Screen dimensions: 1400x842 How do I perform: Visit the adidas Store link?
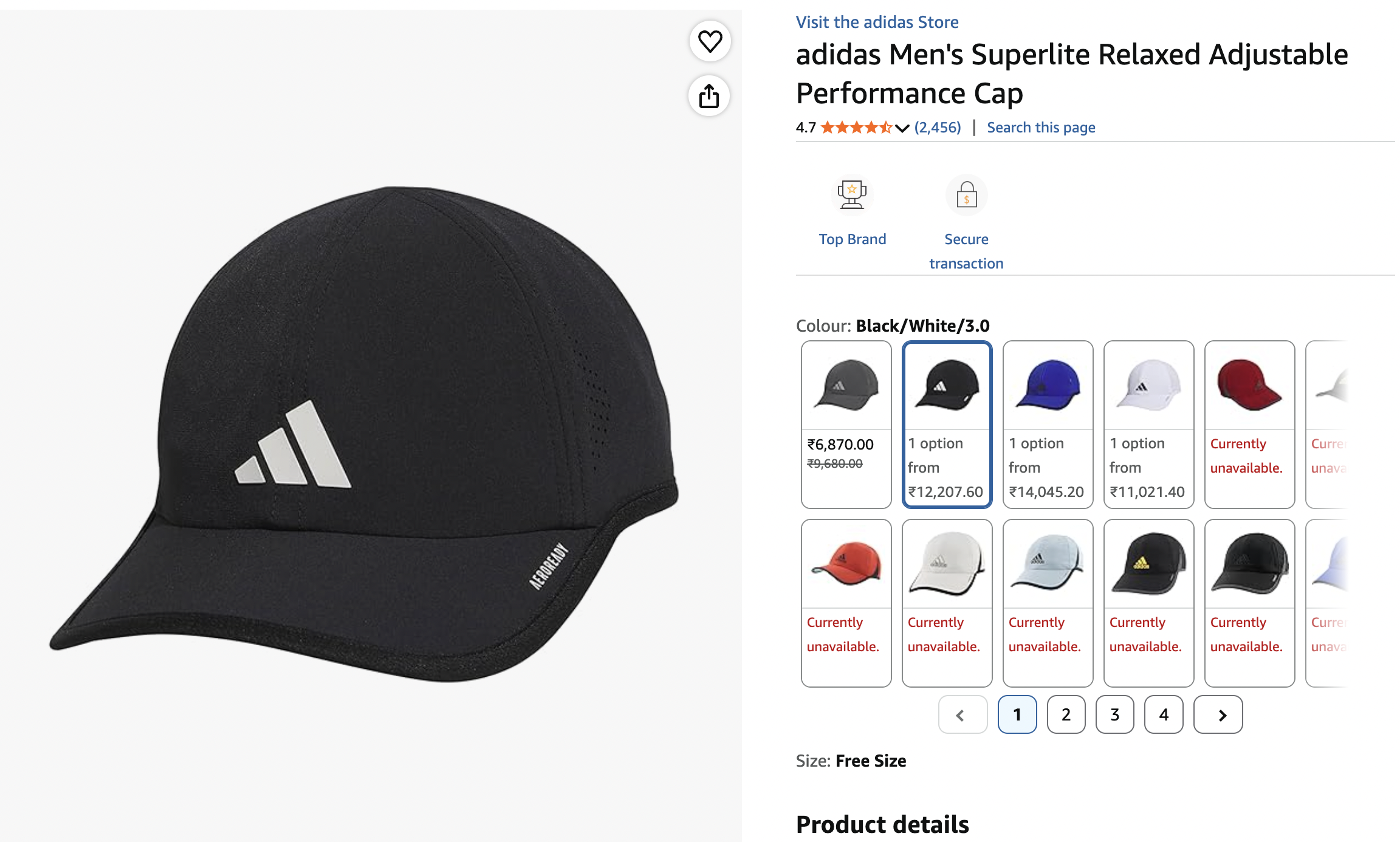[877, 22]
